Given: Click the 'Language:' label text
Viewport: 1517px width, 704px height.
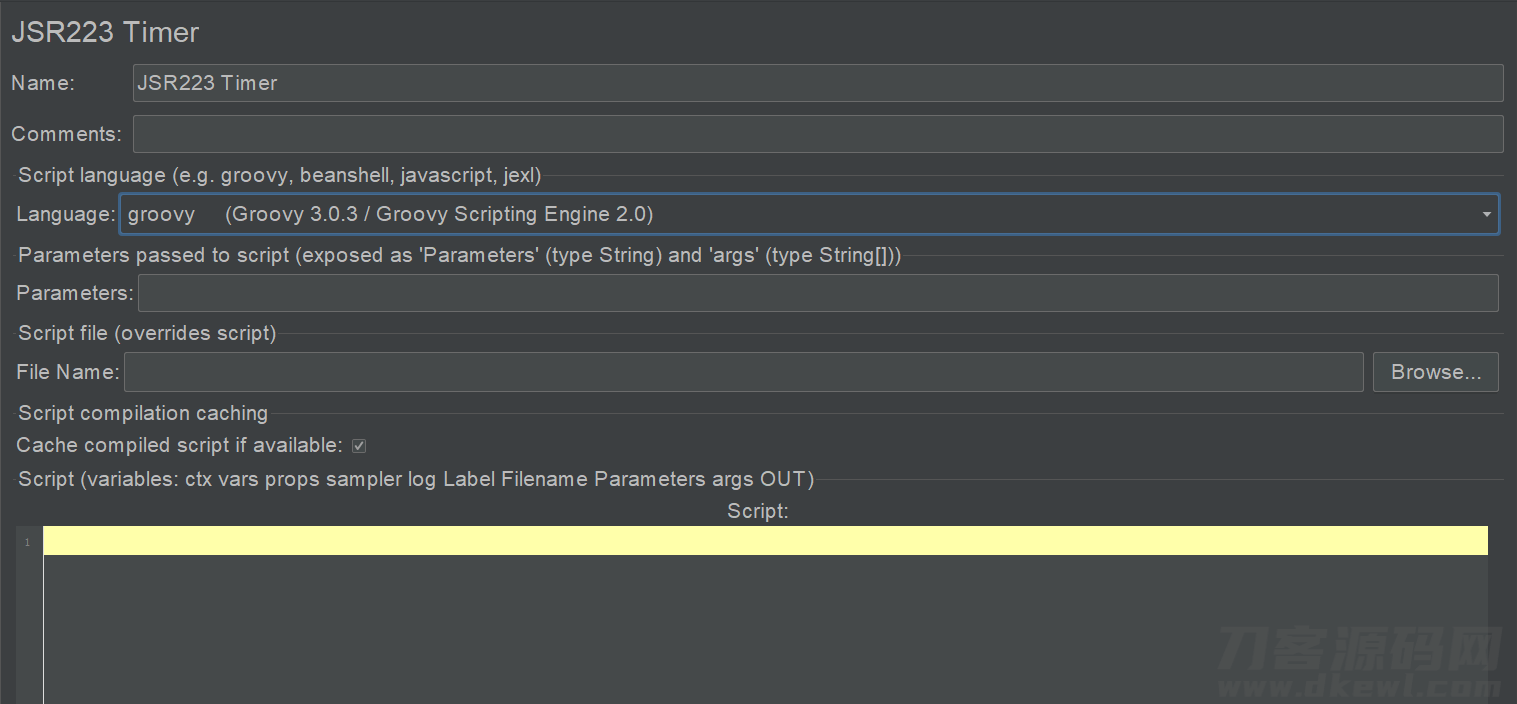Looking at the screenshot, I should [66, 214].
